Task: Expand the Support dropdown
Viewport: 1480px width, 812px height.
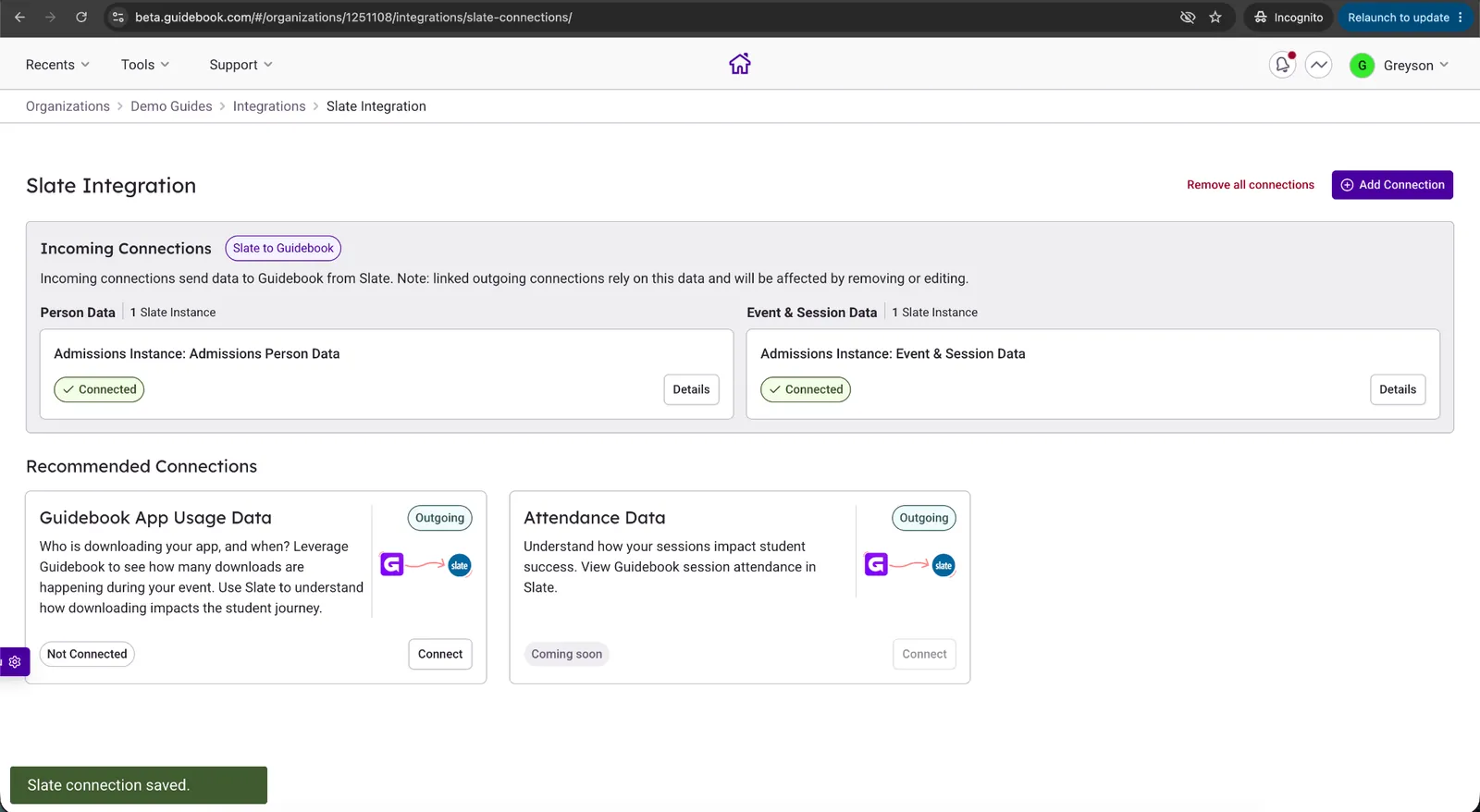Action: coord(240,65)
